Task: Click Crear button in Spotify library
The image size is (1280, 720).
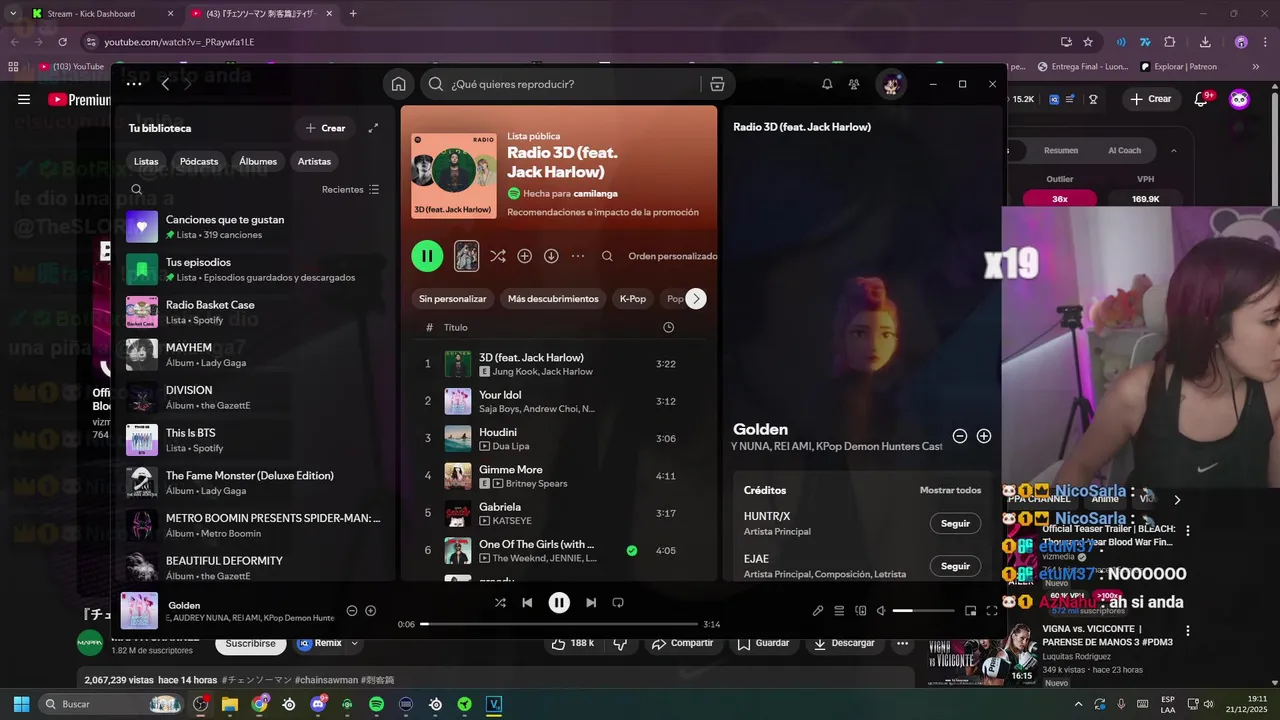Action: (x=325, y=128)
